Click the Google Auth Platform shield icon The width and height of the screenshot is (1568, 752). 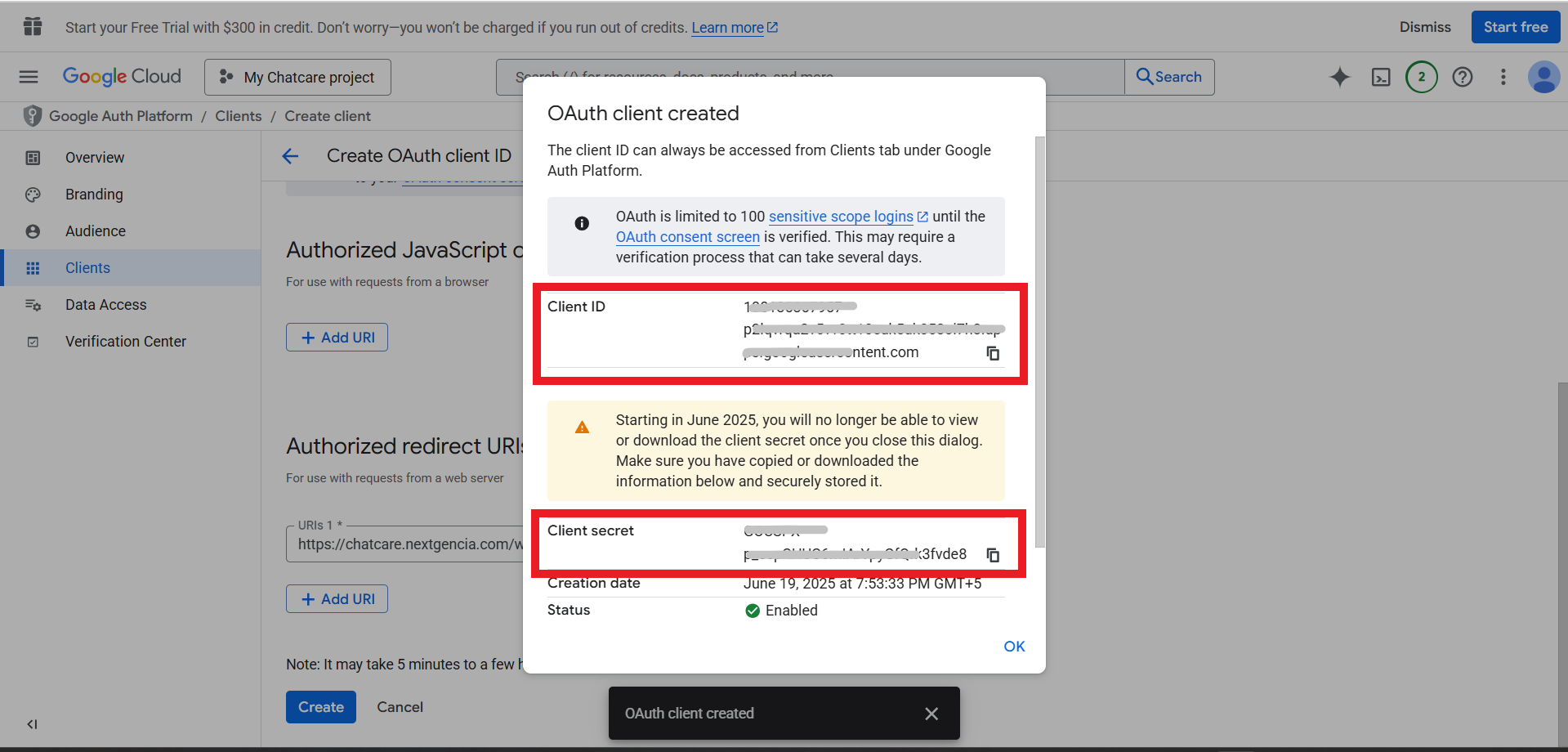pyautogui.click(x=32, y=116)
